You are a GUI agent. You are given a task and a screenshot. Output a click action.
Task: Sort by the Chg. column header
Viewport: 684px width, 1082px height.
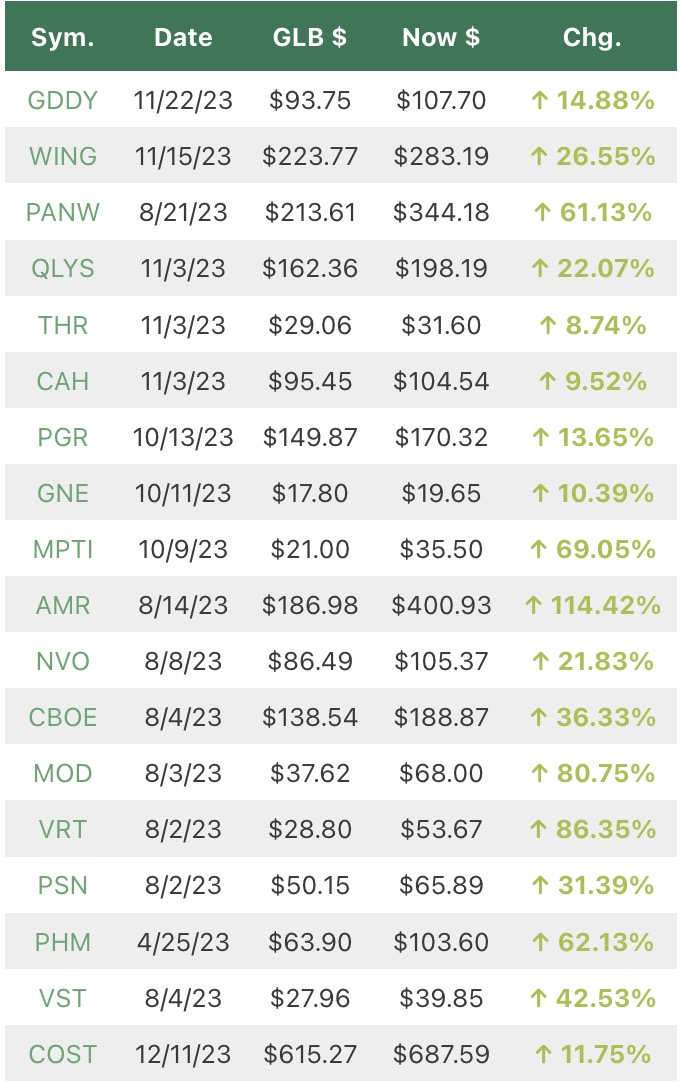(592, 37)
